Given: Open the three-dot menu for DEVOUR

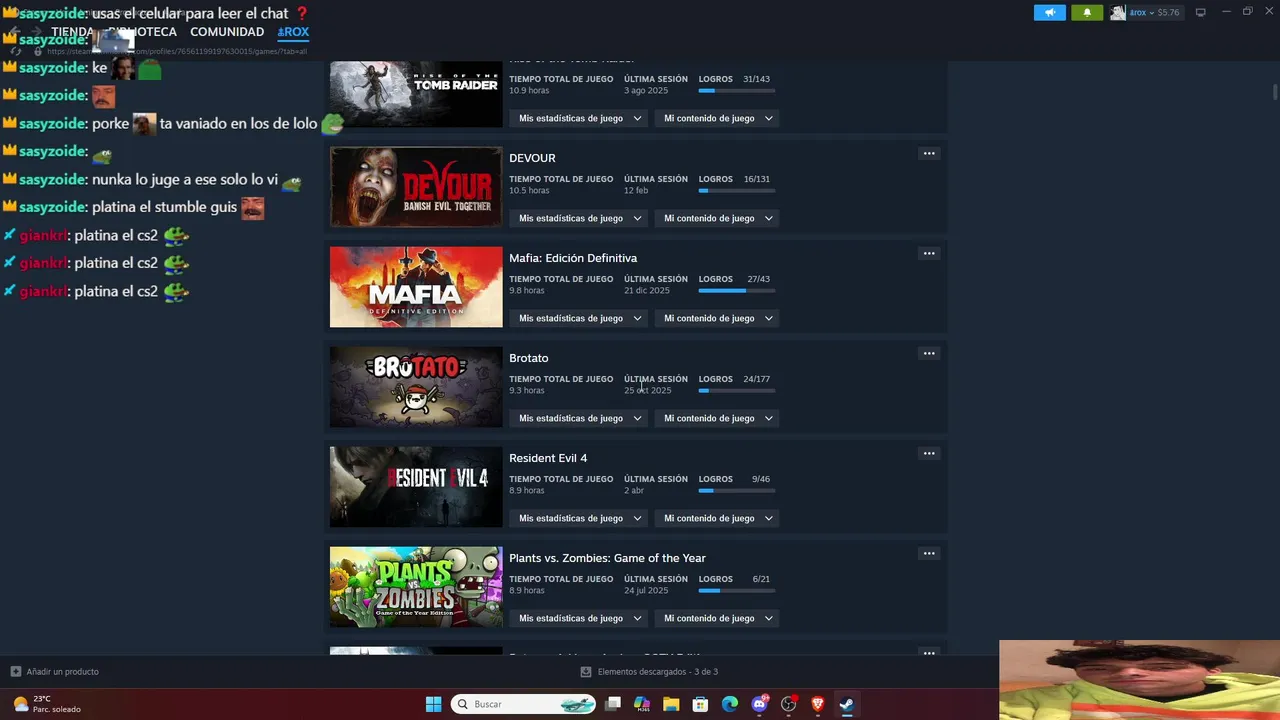Looking at the screenshot, I should [x=929, y=153].
